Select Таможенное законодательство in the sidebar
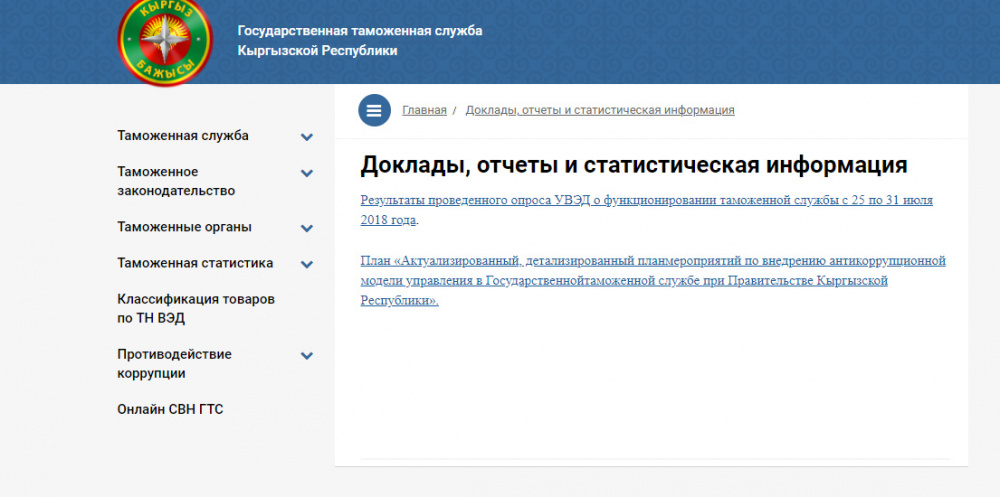The image size is (1000, 497). (176, 181)
